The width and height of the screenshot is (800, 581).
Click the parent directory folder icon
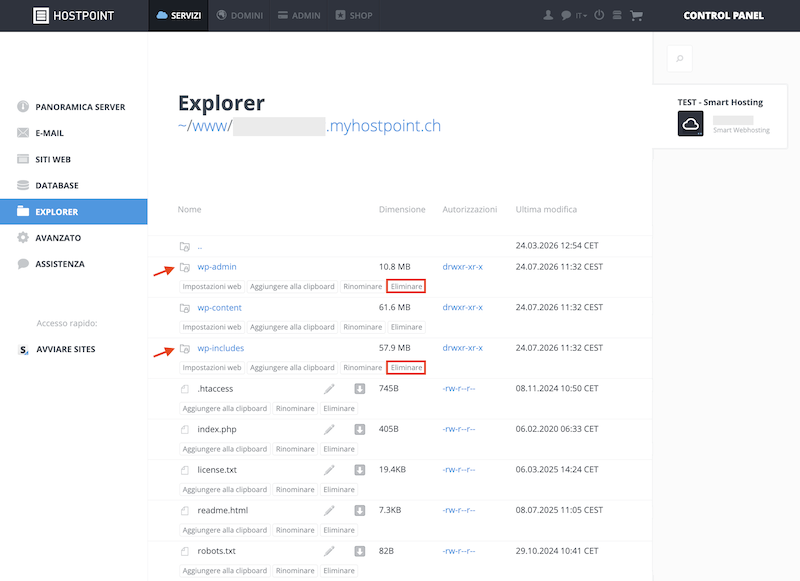point(185,247)
